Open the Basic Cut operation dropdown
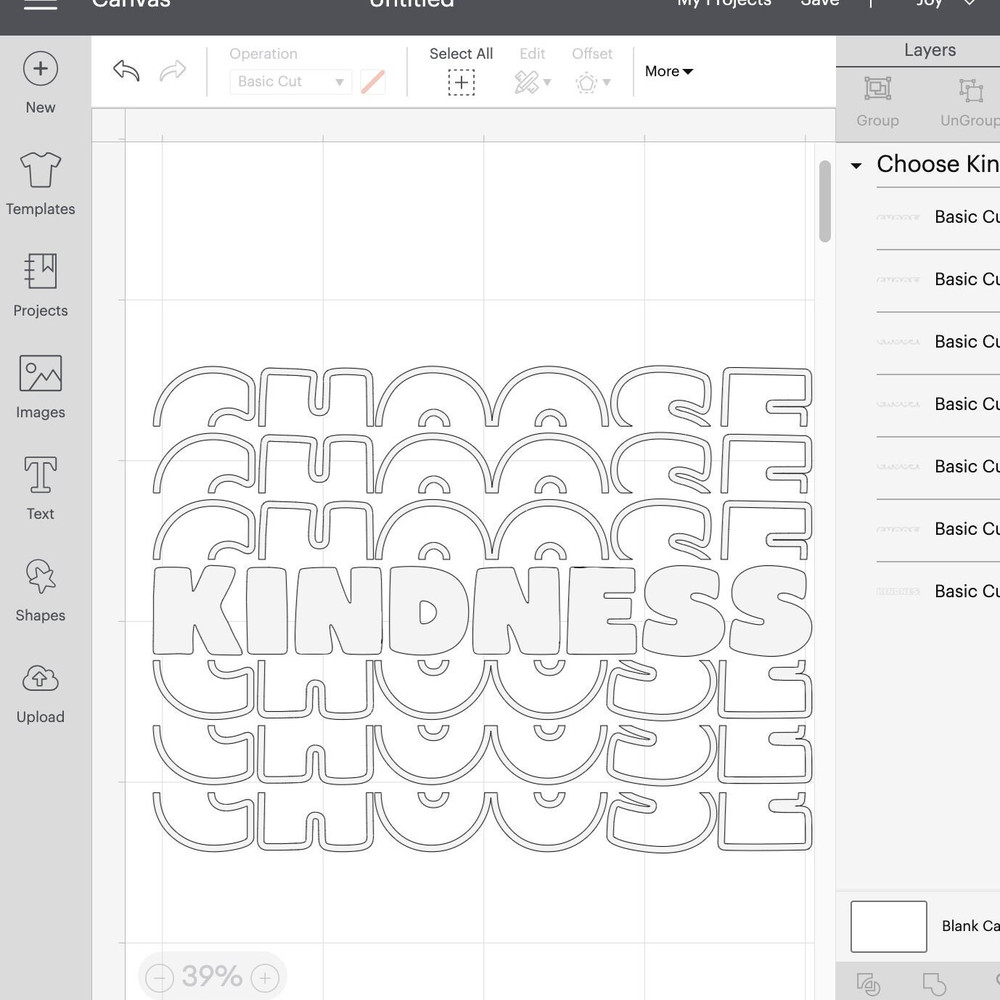The height and width of the screenshot is (1000, 1000). pyautogui.click(x=290, y=81)
